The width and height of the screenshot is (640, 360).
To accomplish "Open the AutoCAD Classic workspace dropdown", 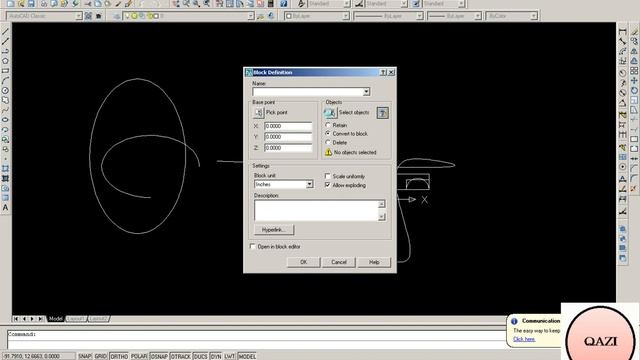I will click(78, 16).
